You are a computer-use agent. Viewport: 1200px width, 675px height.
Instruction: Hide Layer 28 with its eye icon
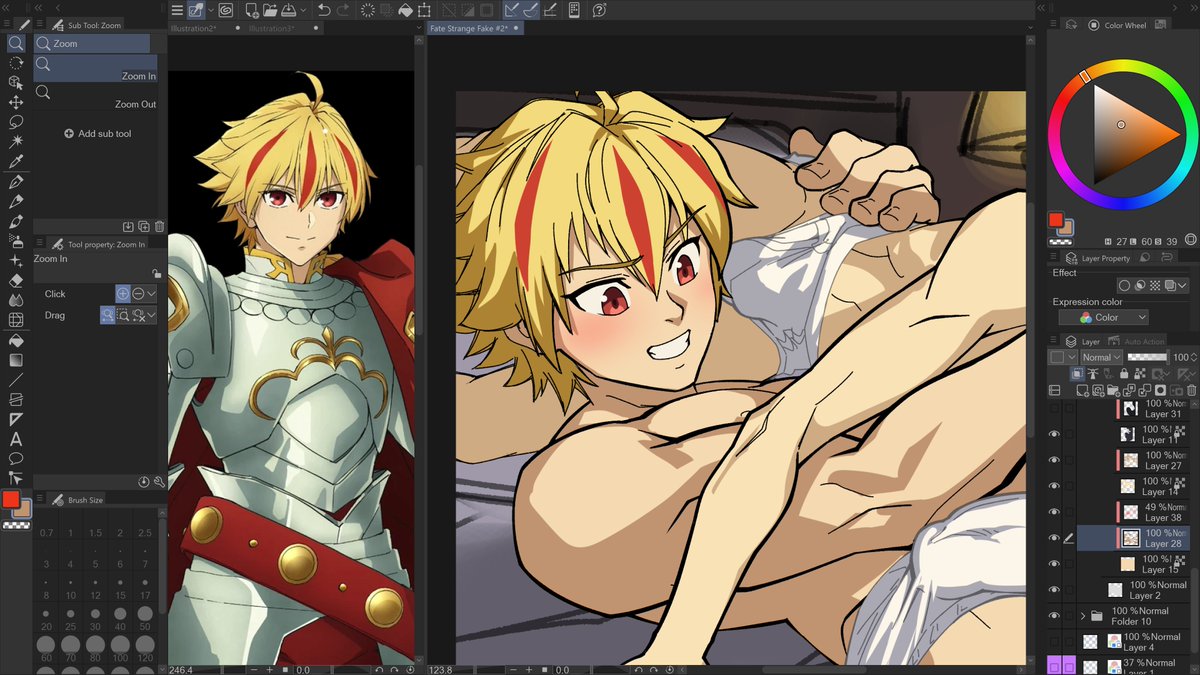pyautogui.click(x=1054, y=538)
